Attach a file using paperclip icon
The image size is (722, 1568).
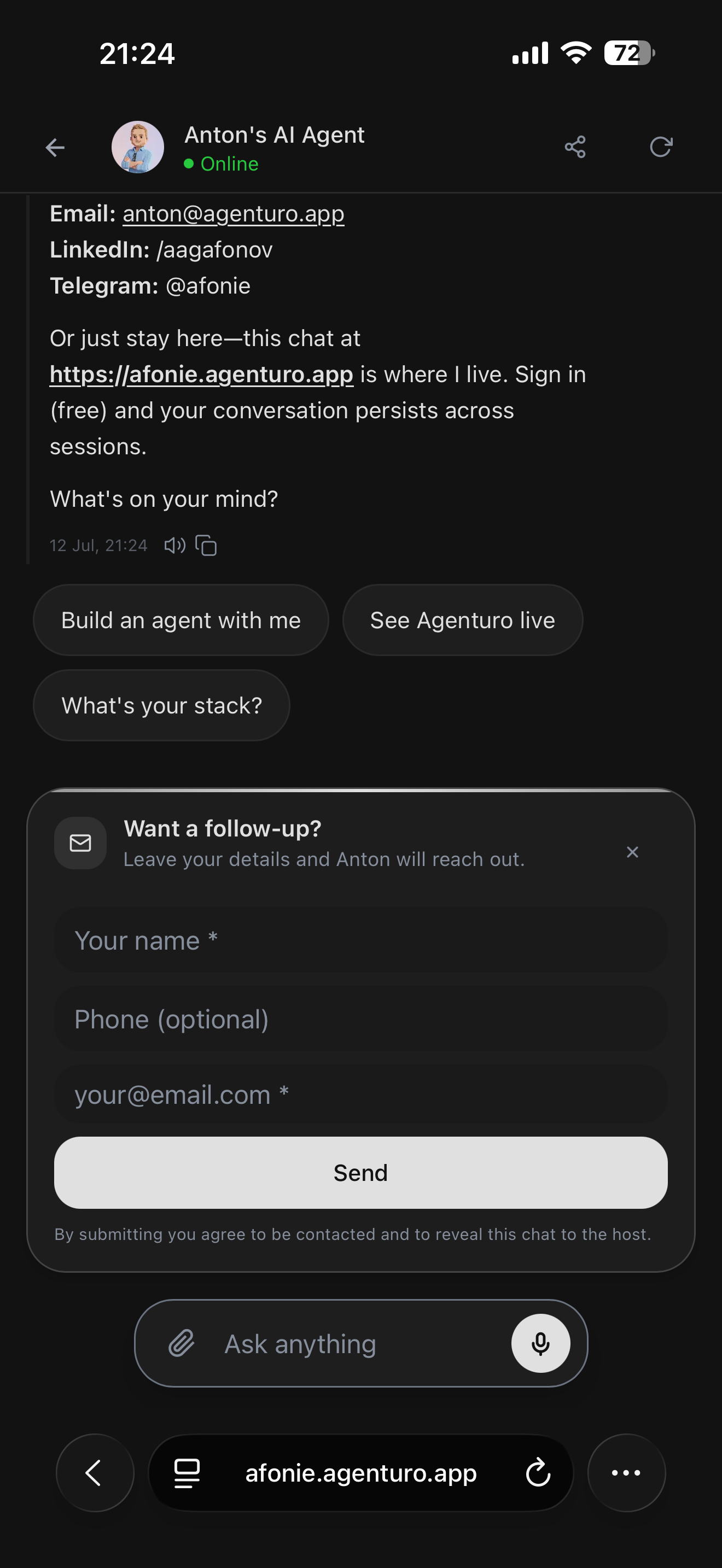(x=182, y=1343)
